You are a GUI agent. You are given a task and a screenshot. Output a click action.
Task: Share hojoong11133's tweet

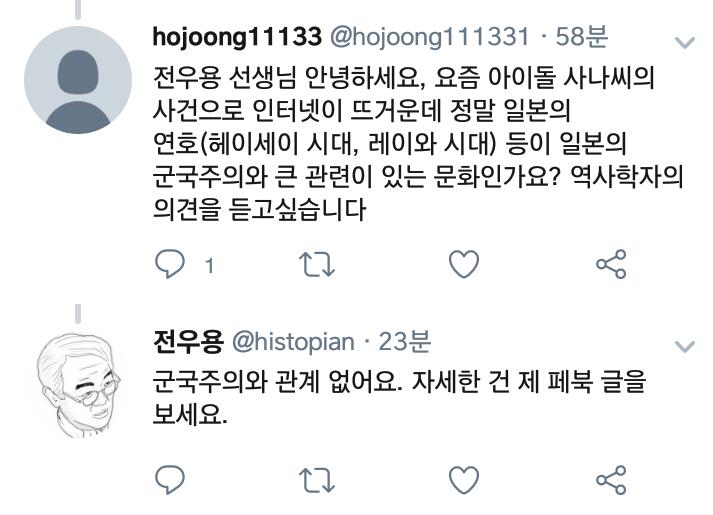[x=611, y=264]
